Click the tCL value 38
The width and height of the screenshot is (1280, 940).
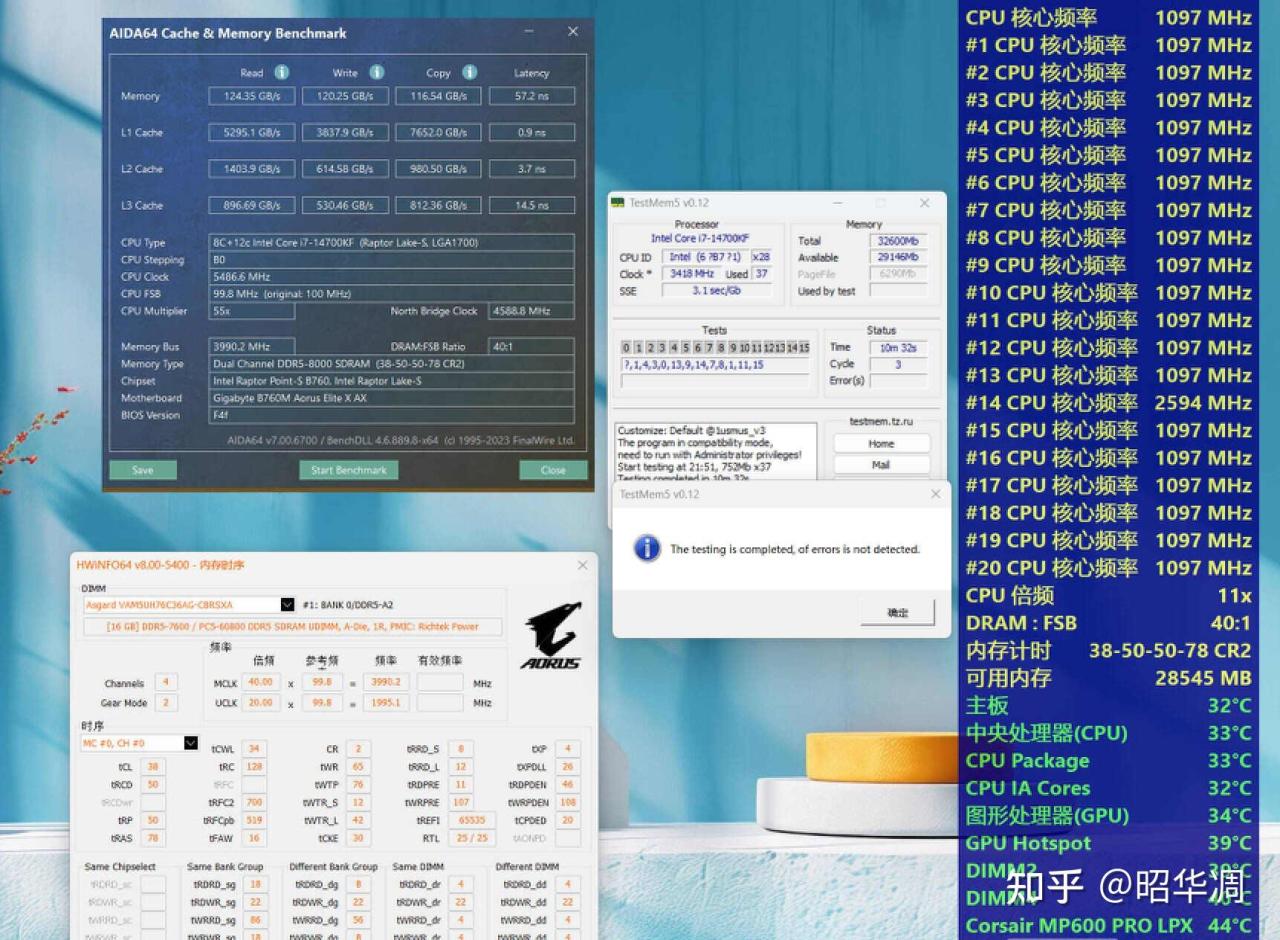[x=152, y=767]
